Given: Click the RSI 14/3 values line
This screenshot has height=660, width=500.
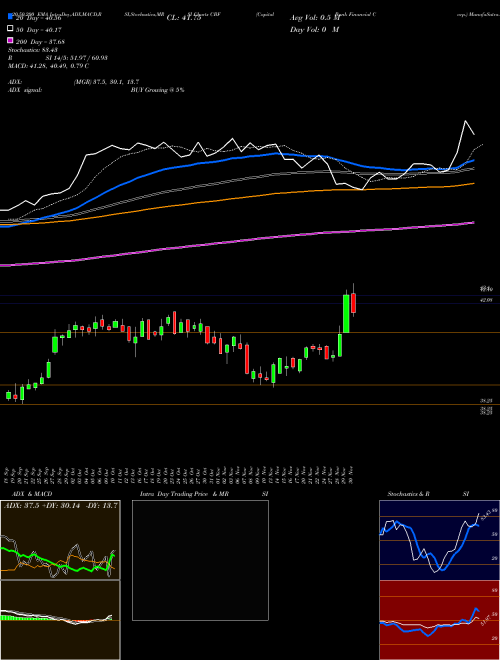Looking at the screenshot, I should click(x=58, y=58).
